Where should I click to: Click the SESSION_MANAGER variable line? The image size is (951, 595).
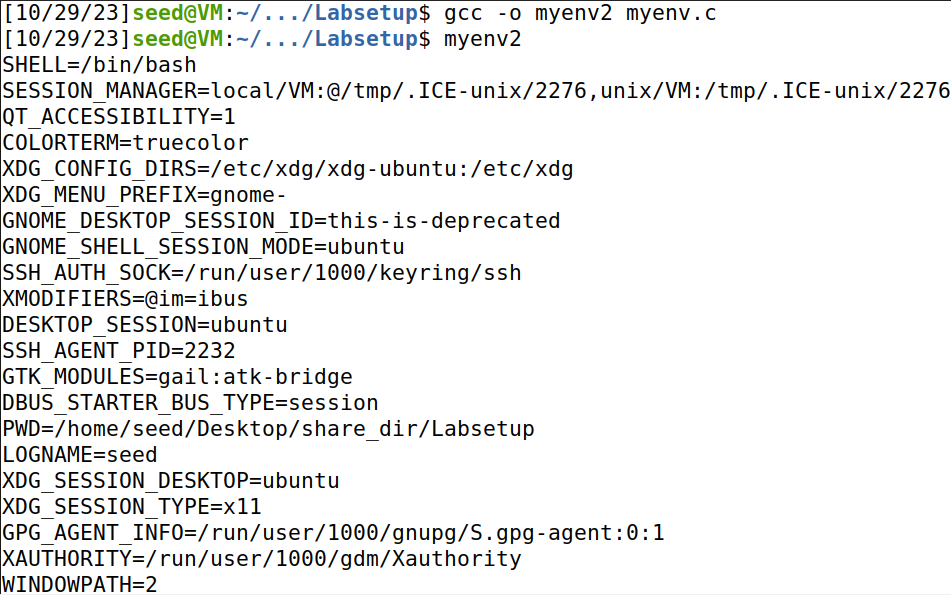click(475, 91)
